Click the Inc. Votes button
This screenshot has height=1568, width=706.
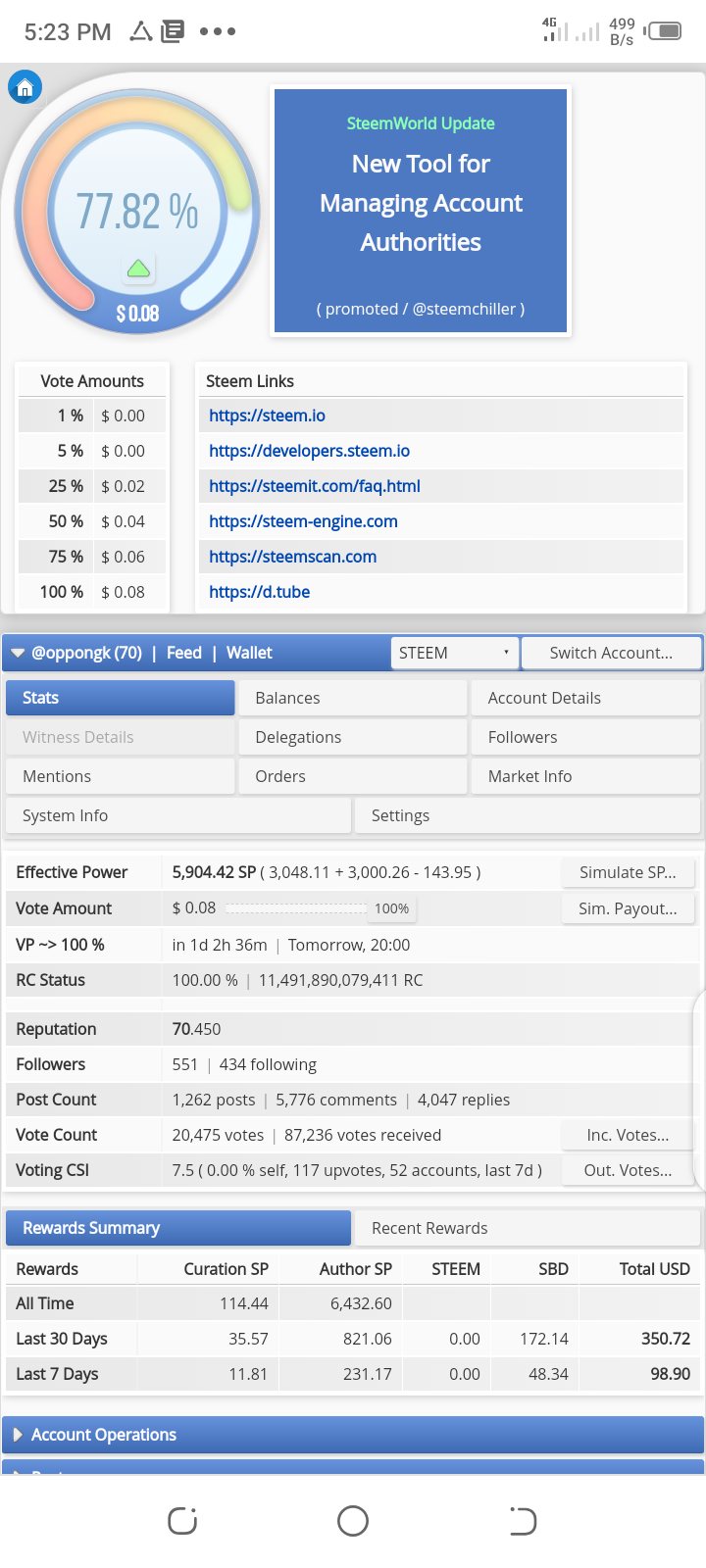pos(628,1135)
